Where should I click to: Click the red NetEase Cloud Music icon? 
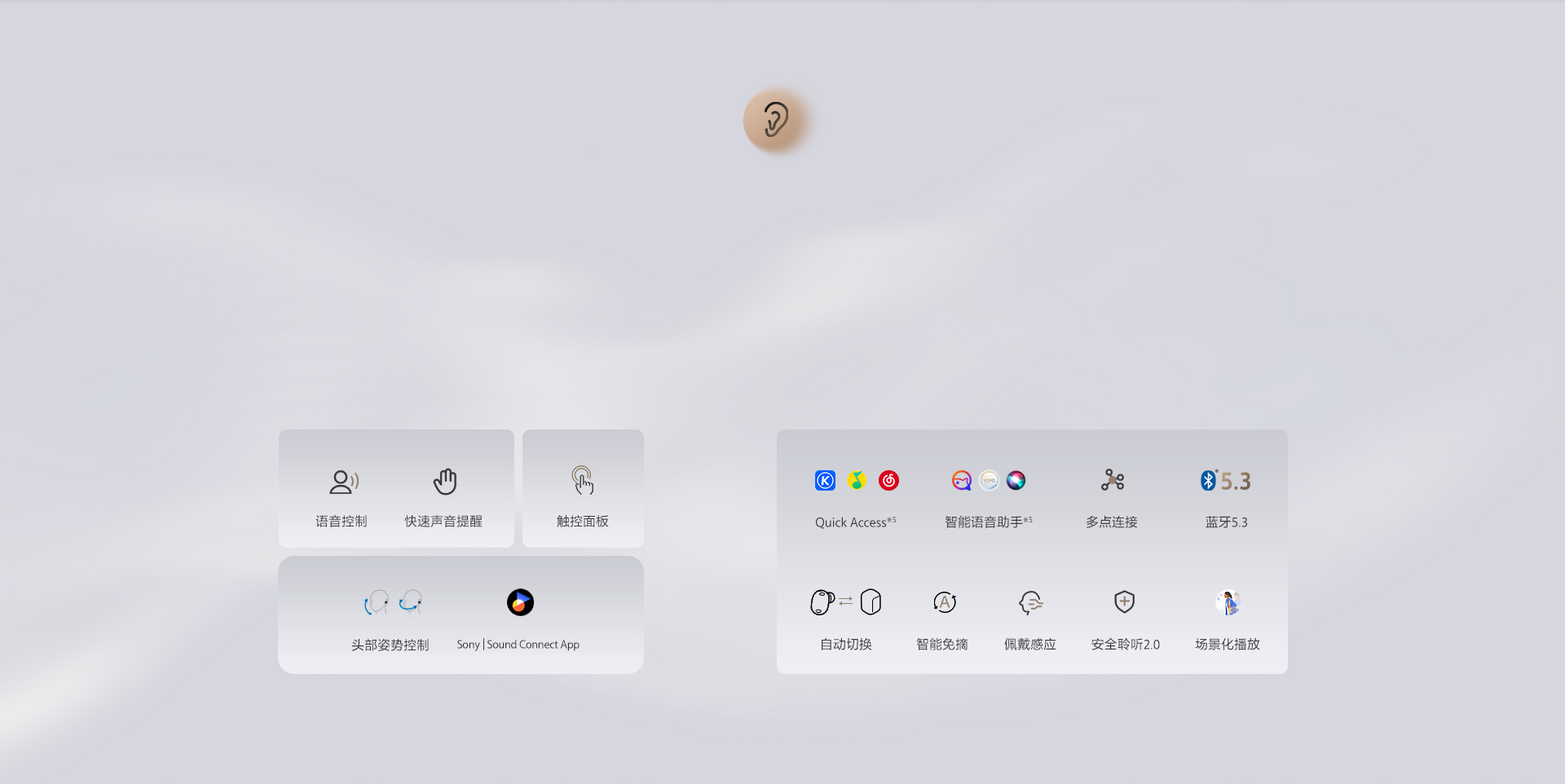tap(888, 481)
